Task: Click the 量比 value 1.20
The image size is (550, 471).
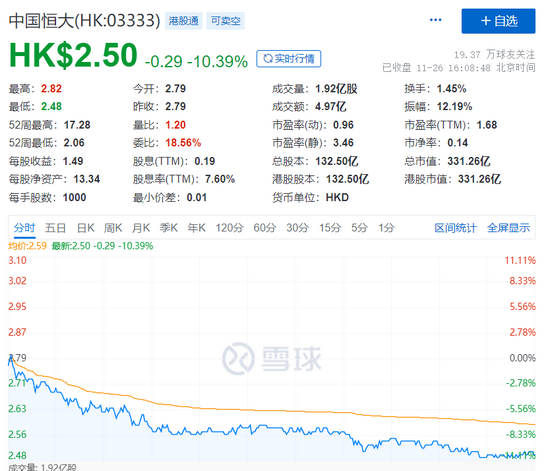Action: (175, 125)
